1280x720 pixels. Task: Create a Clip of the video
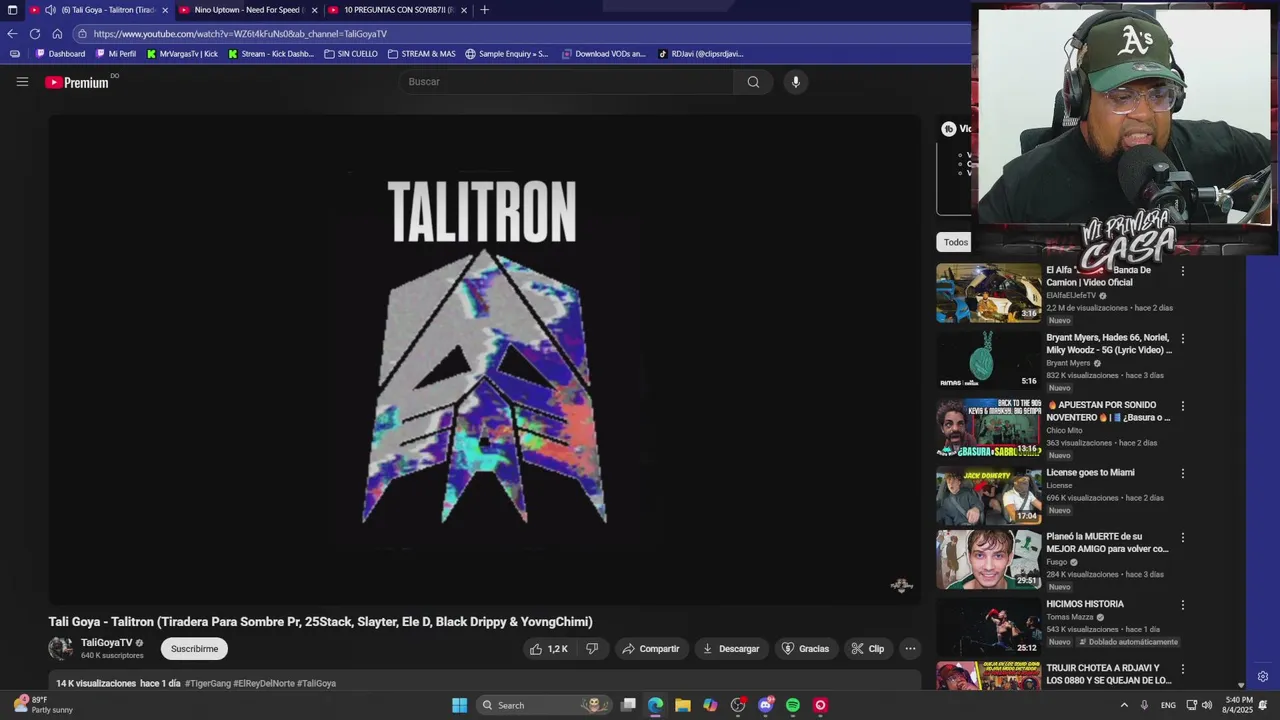coord(868,649)
